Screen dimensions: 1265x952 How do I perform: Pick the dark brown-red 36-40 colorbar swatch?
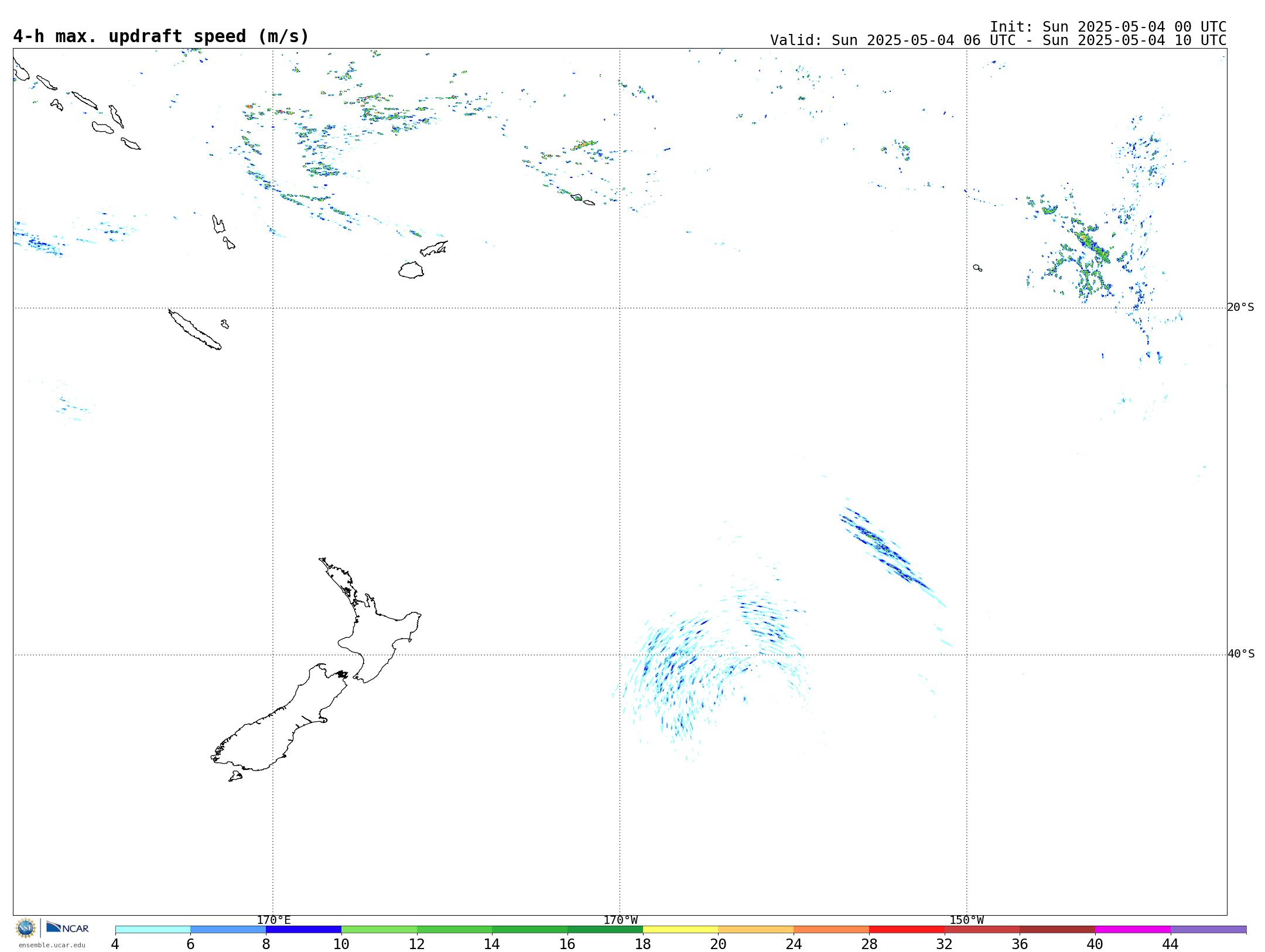(1058, 930)
